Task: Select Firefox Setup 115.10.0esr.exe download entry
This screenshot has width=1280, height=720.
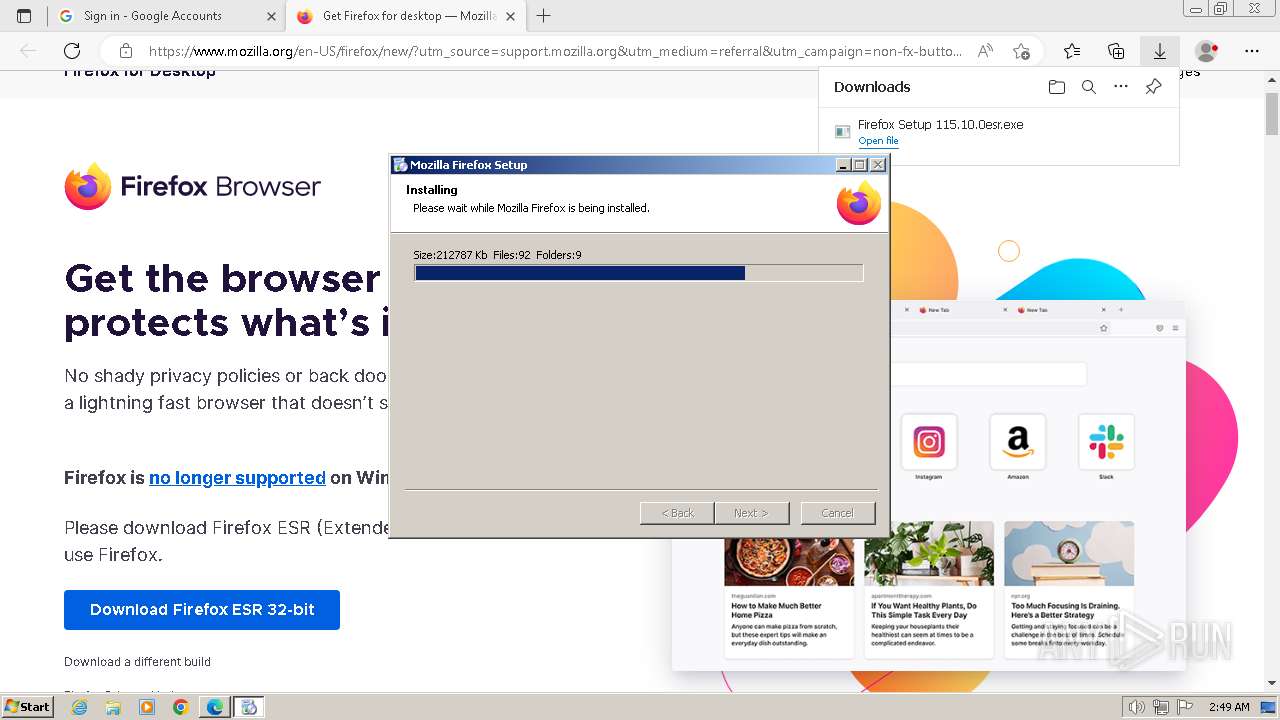Action: [998, 132]
